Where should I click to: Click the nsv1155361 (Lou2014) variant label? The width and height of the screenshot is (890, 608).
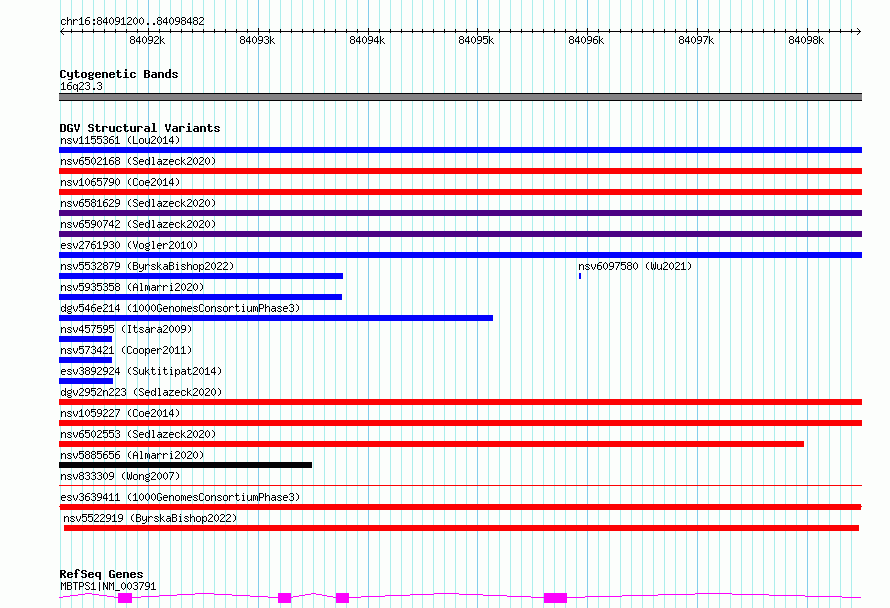point(120,140)
